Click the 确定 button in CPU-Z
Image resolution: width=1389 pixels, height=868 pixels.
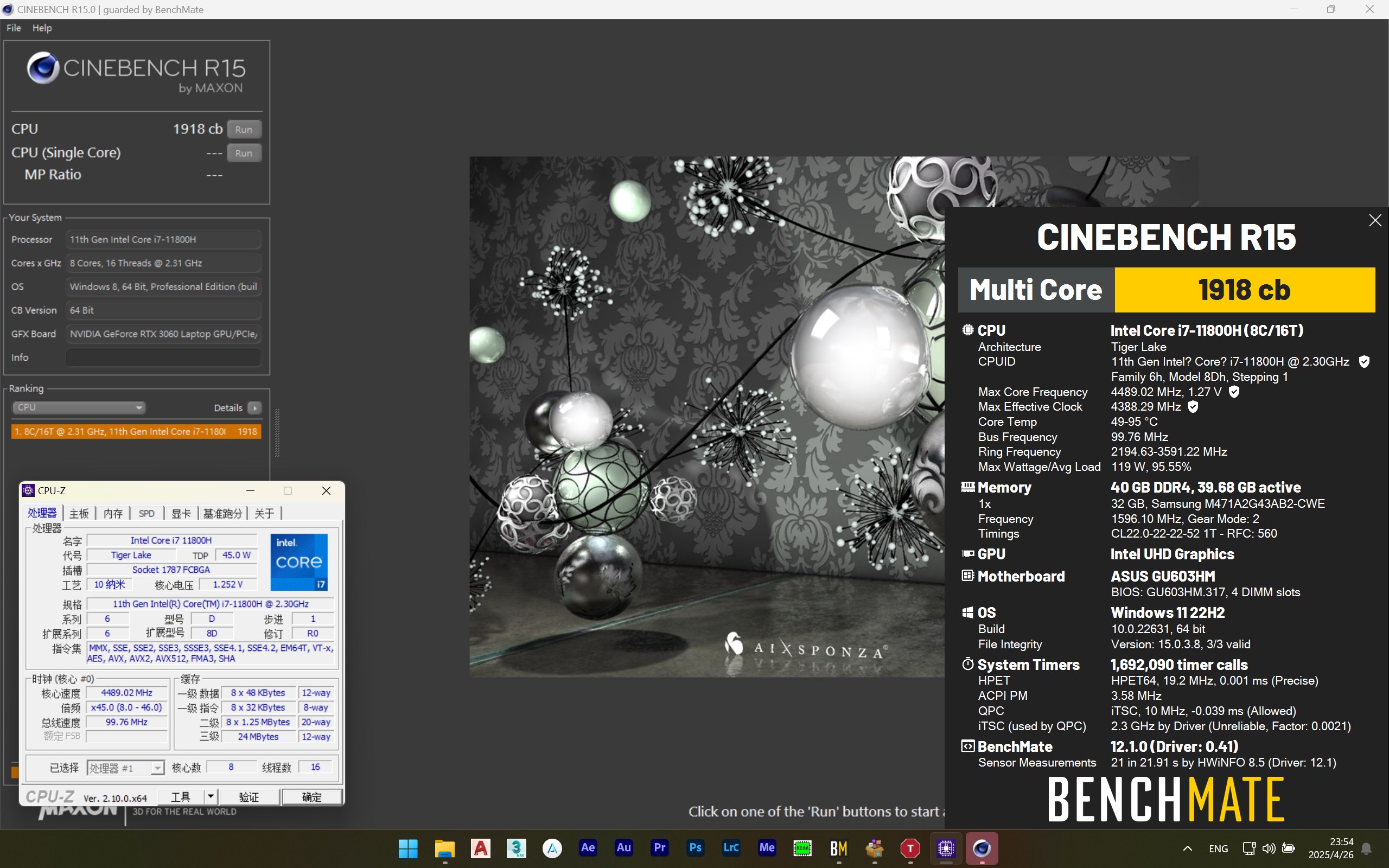(311, 797)
